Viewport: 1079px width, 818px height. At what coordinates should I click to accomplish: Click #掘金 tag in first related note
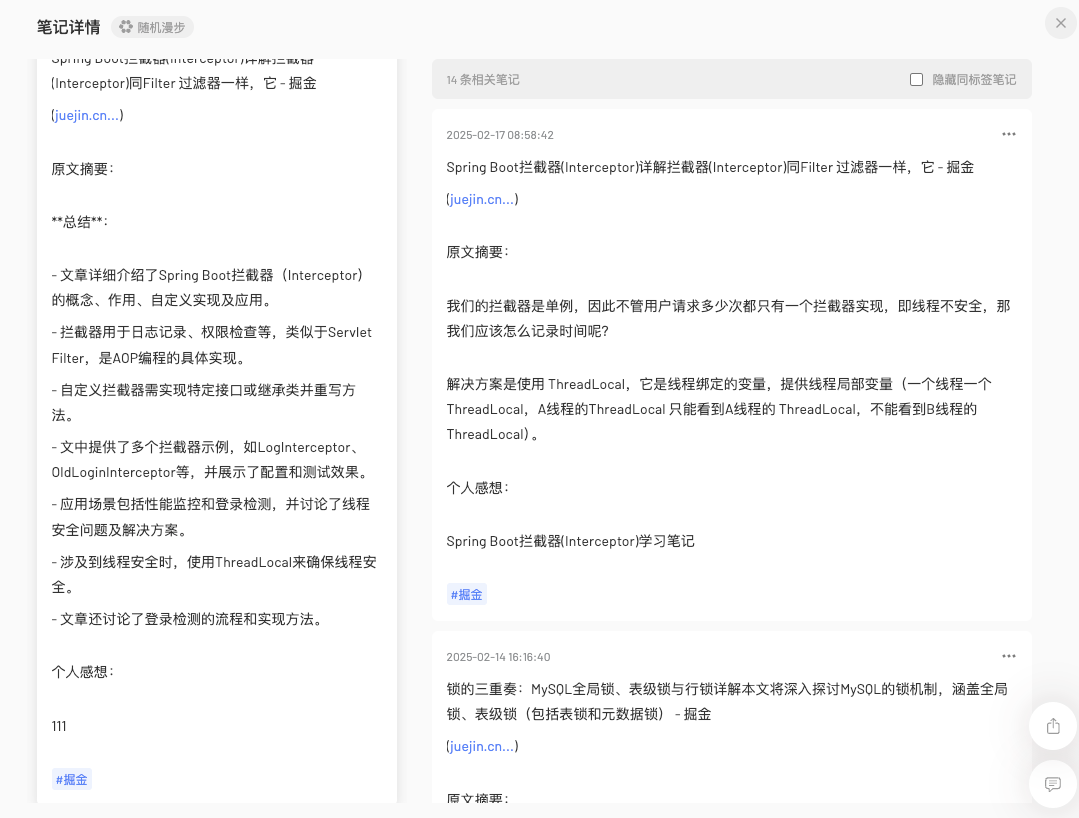click(x=467, y=594)
